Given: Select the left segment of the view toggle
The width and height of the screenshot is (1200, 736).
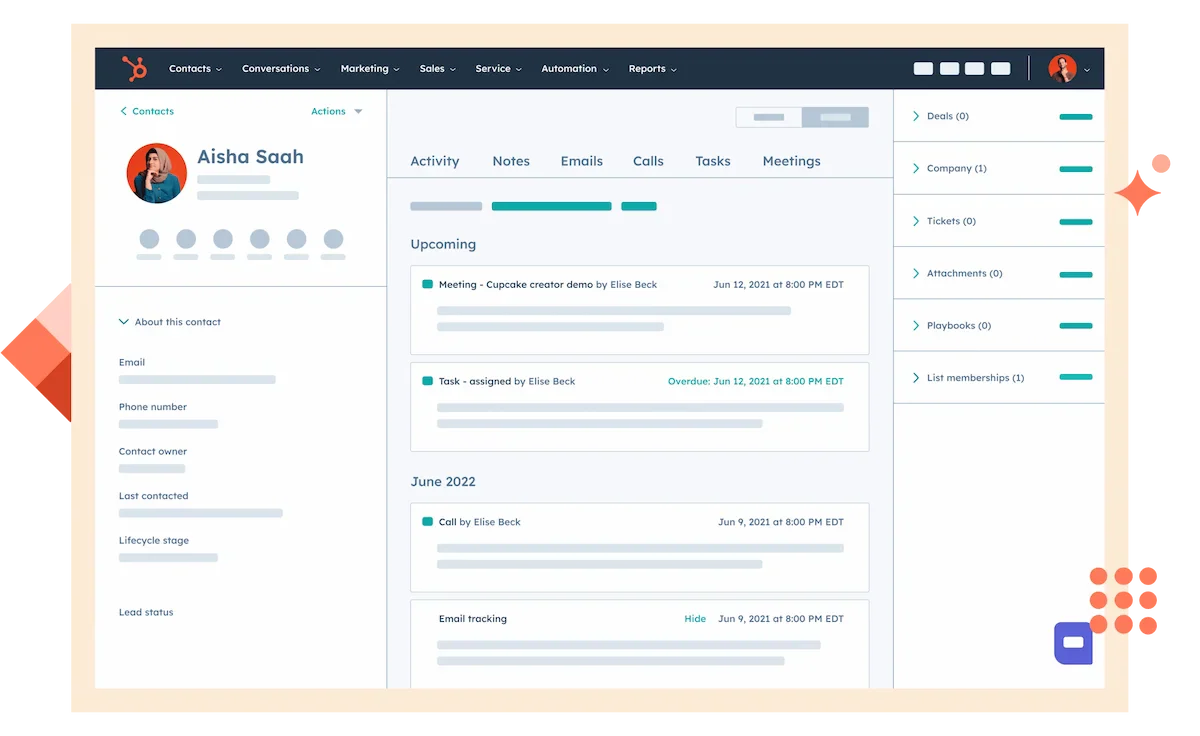Looking at the screenshot, I should pos(769,117).
